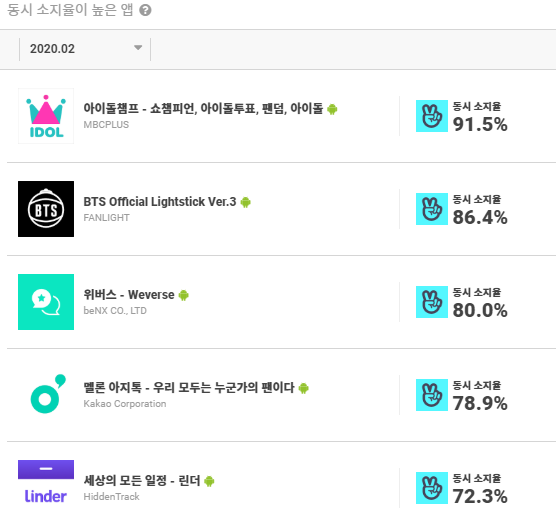Open the 2020.02 date dropdown
Viewport: 556px width, 530px height.
coord(85,49)
